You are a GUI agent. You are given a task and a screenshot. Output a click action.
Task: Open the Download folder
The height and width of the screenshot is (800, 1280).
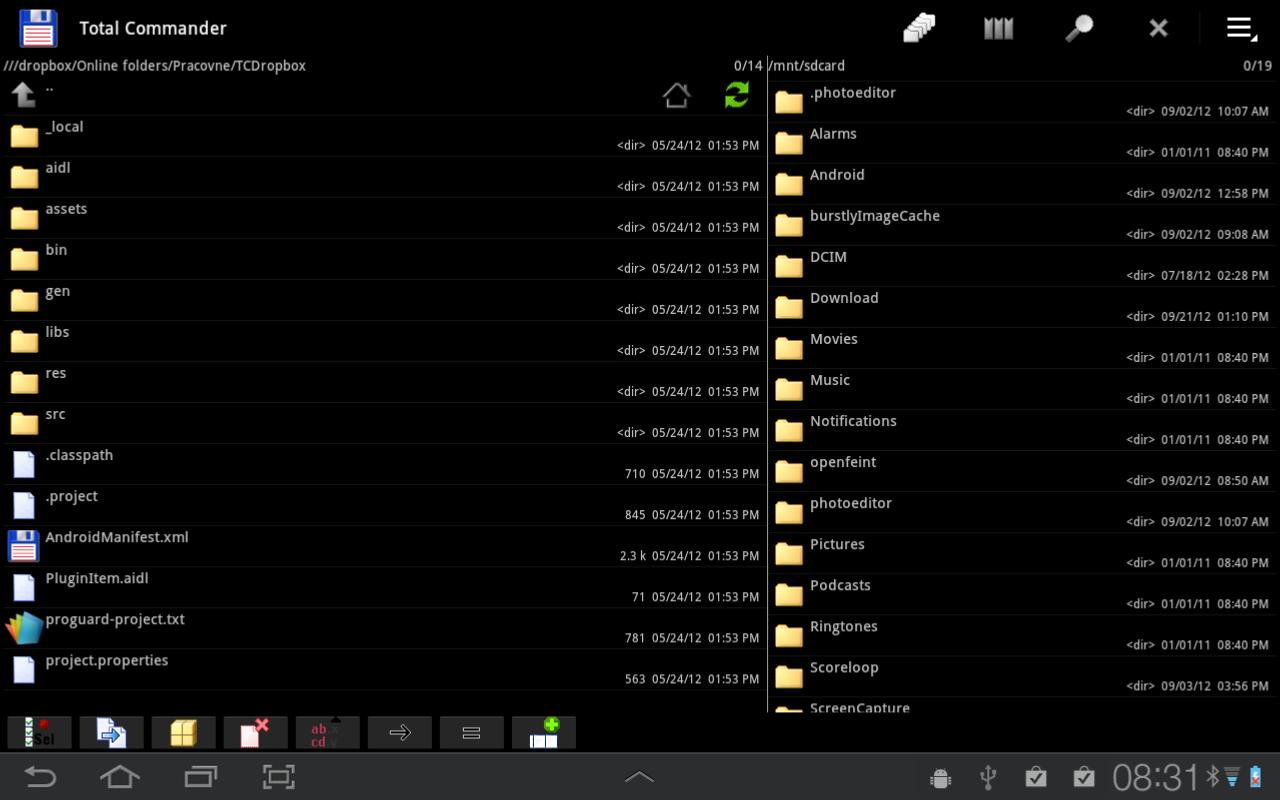[1024, 307]
